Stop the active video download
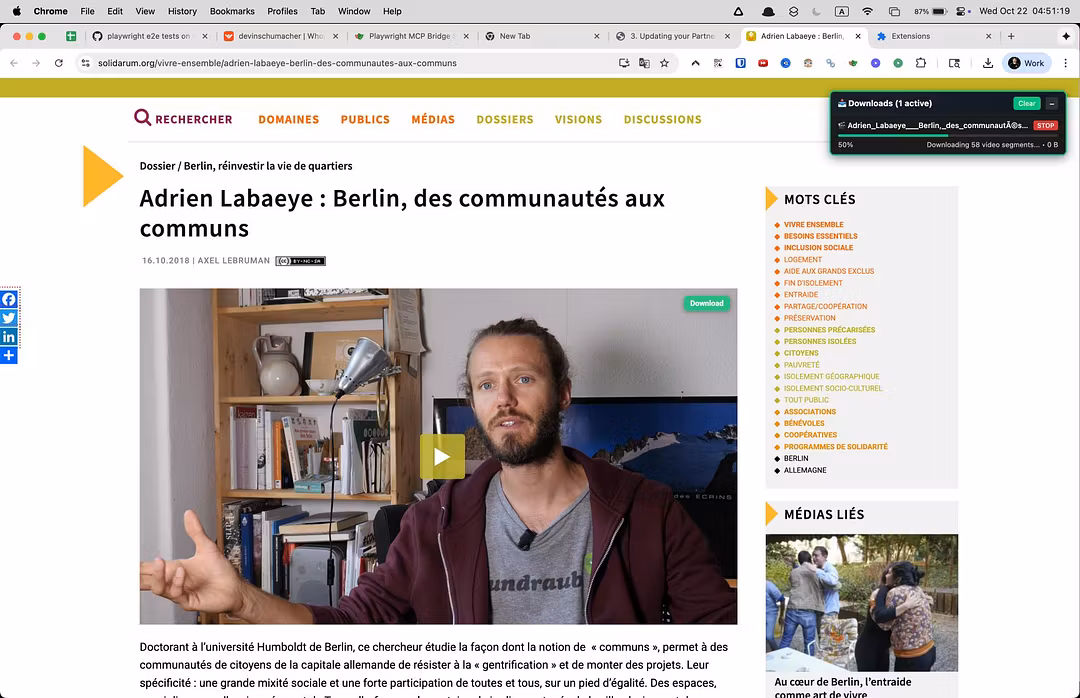 click(1045, 125)
